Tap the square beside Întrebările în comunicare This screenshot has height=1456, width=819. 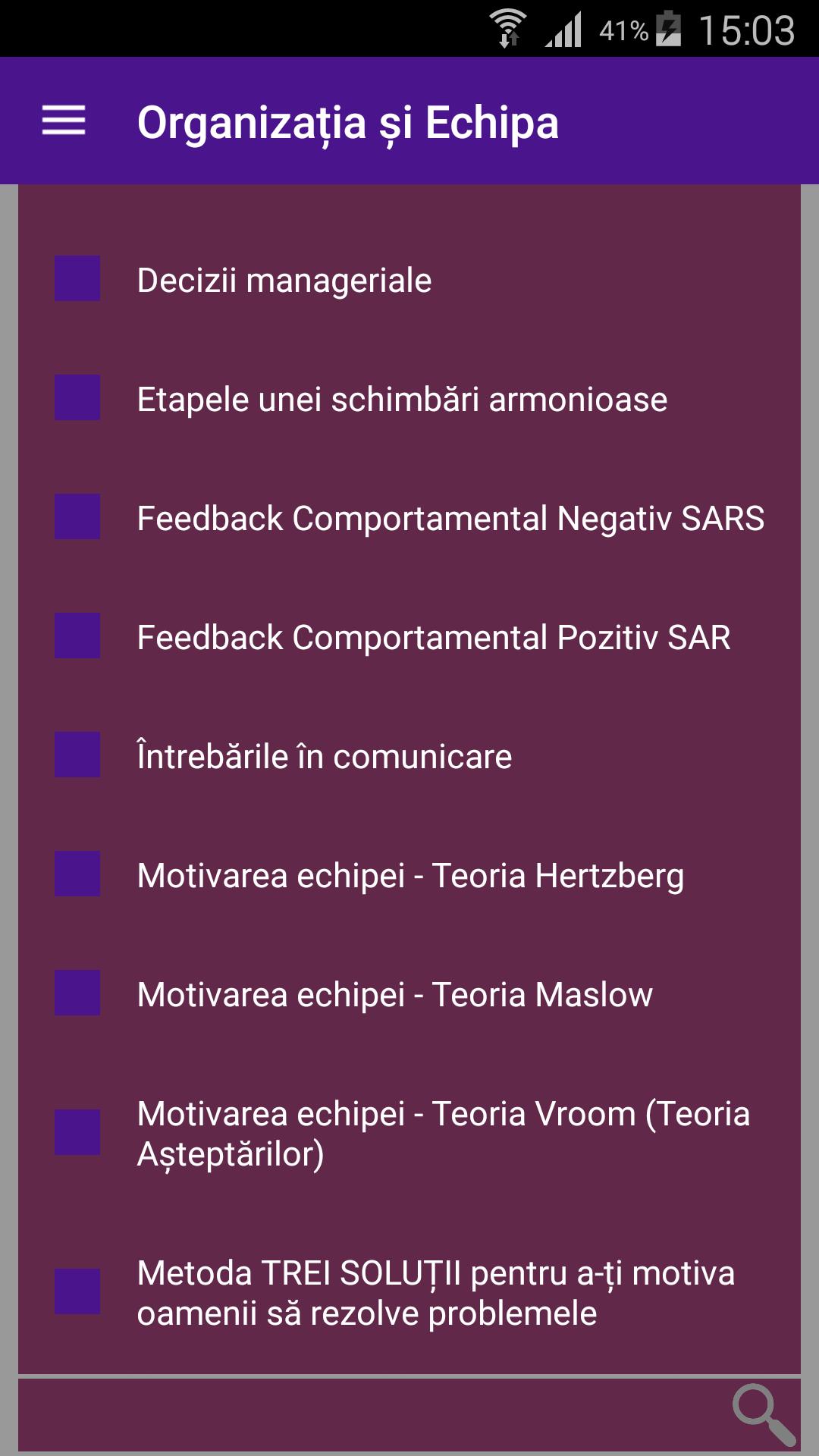77,755
